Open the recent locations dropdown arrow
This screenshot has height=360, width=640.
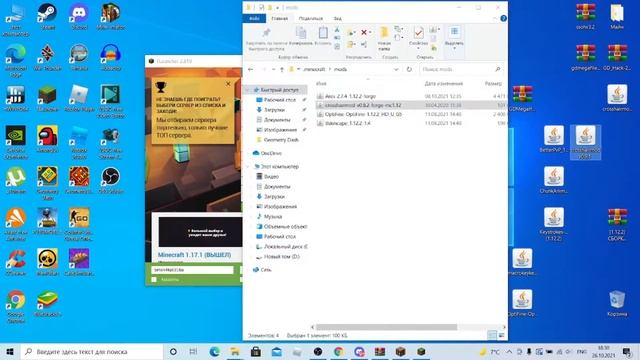click(x=273, y=69)
